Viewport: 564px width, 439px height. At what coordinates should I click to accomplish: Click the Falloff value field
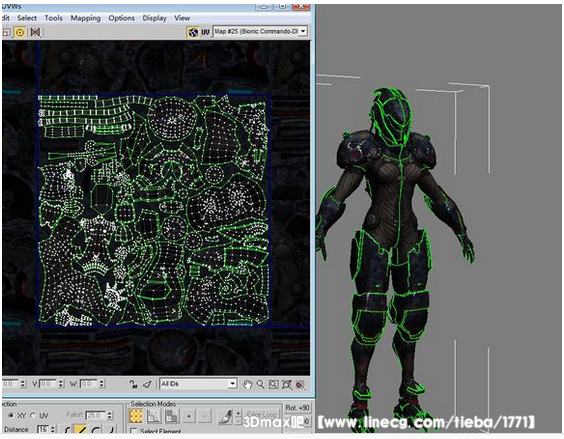[x=96, y=415]
